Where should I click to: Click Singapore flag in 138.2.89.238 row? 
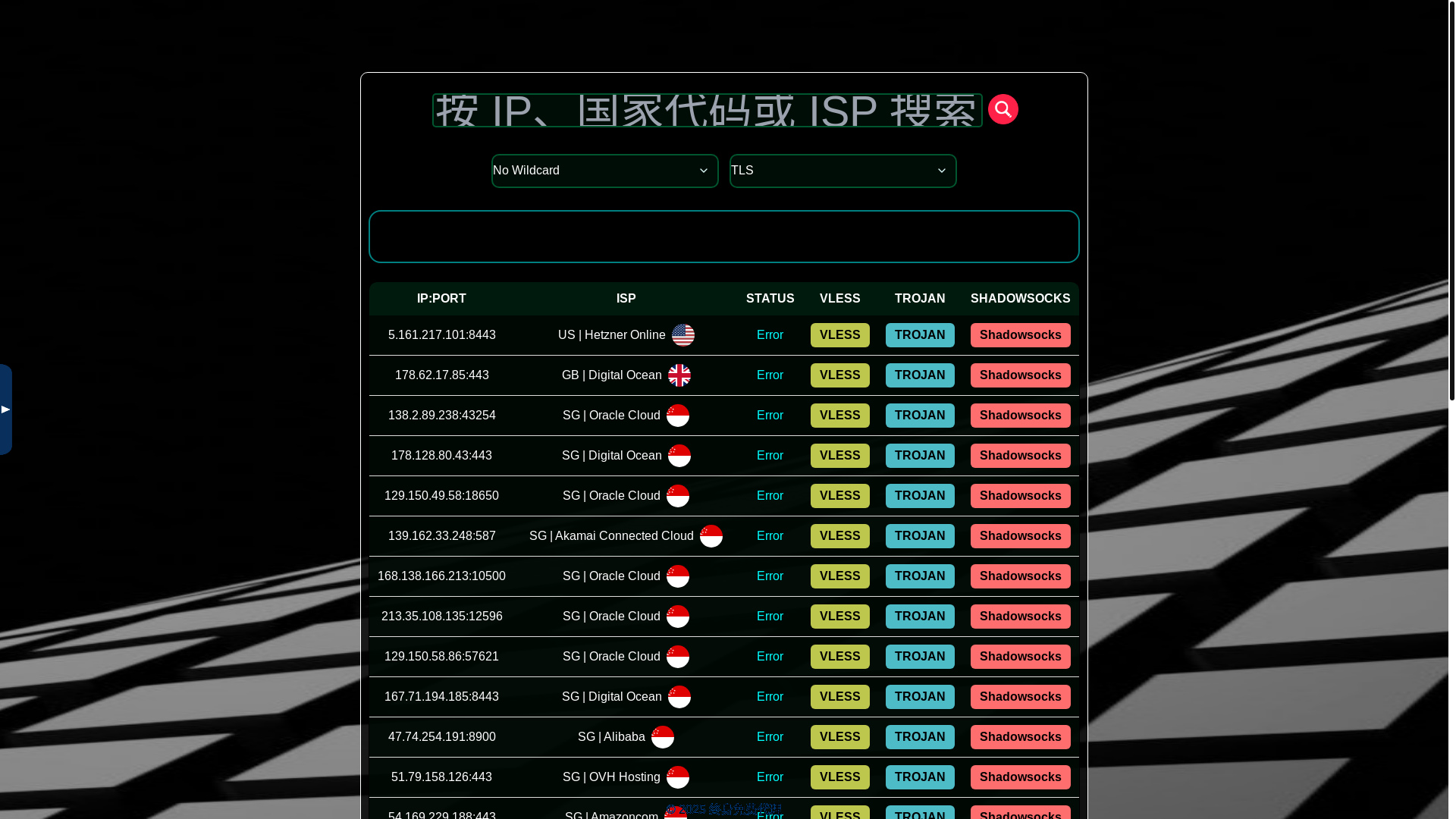tap(677, 416)
